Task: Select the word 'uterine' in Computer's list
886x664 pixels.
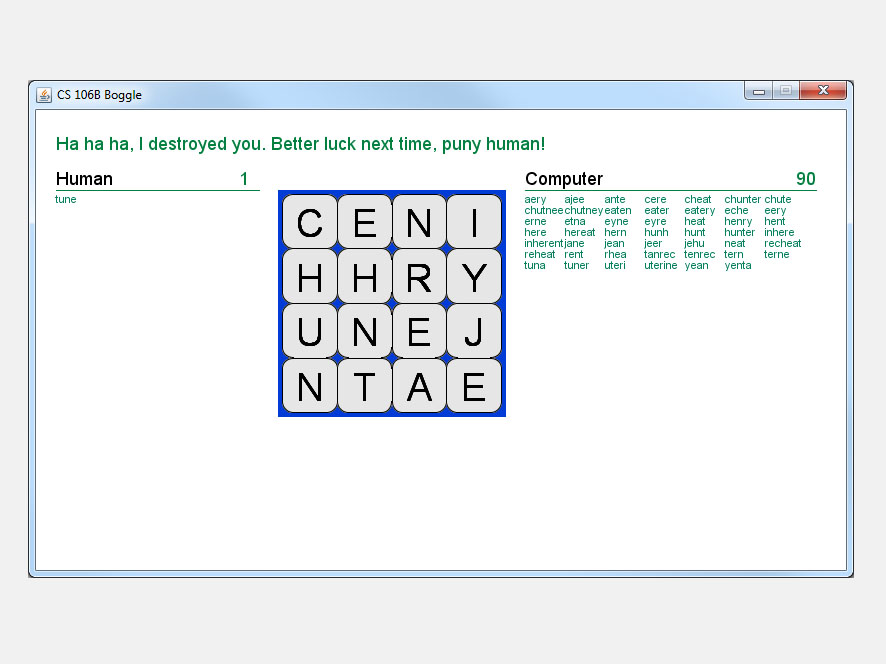Action: point(660,266)
